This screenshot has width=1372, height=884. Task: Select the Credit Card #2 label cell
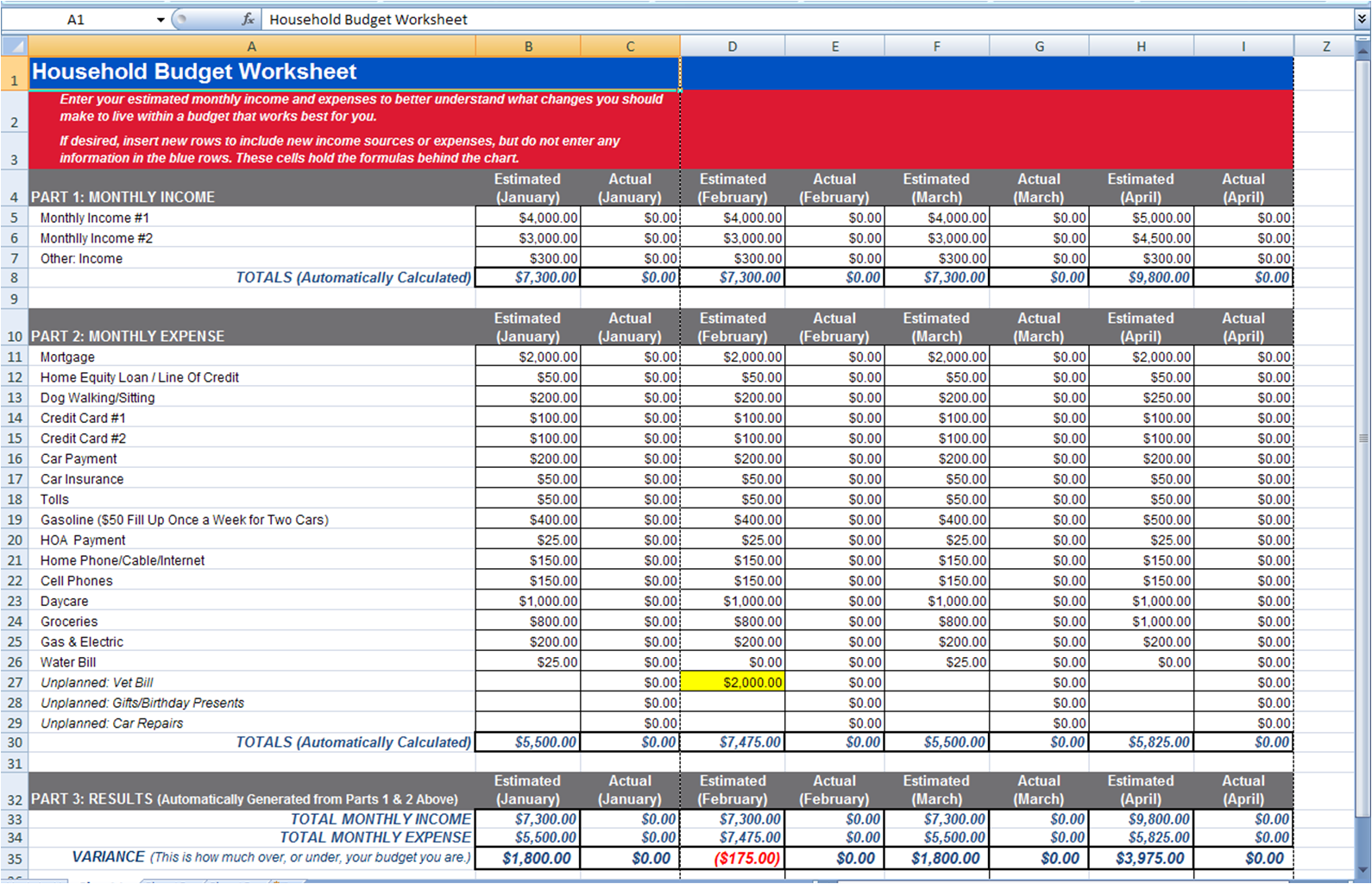pyautogui.click(x=251, y=438)
